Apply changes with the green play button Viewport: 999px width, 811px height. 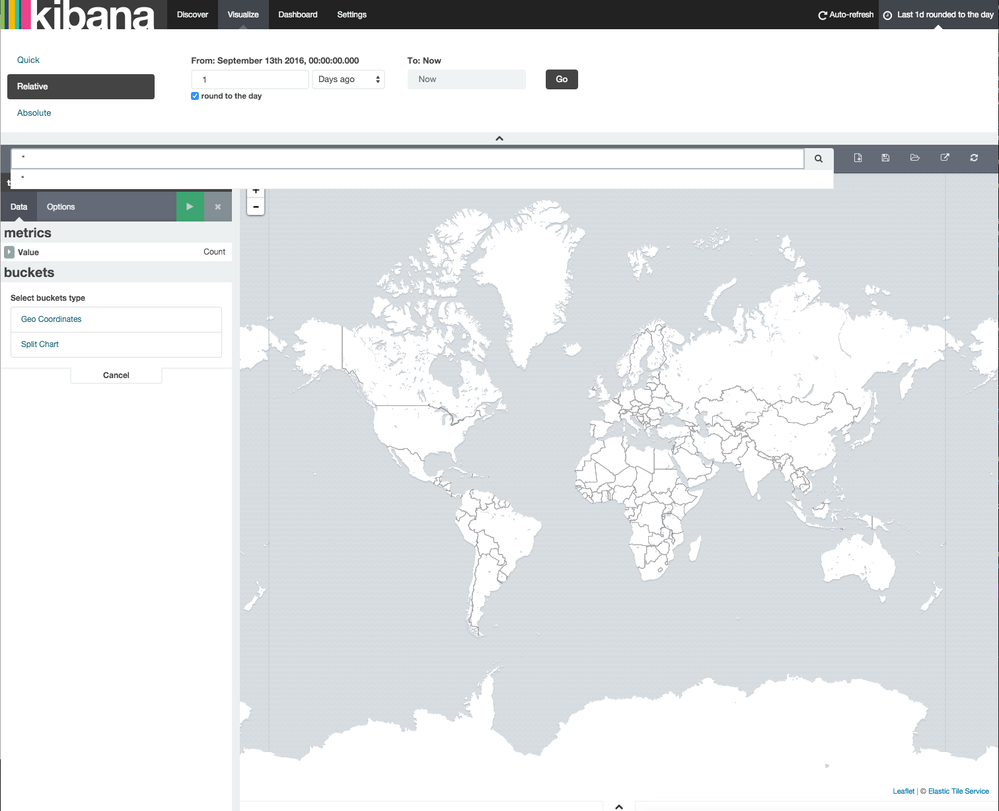[x=189, y=206]
